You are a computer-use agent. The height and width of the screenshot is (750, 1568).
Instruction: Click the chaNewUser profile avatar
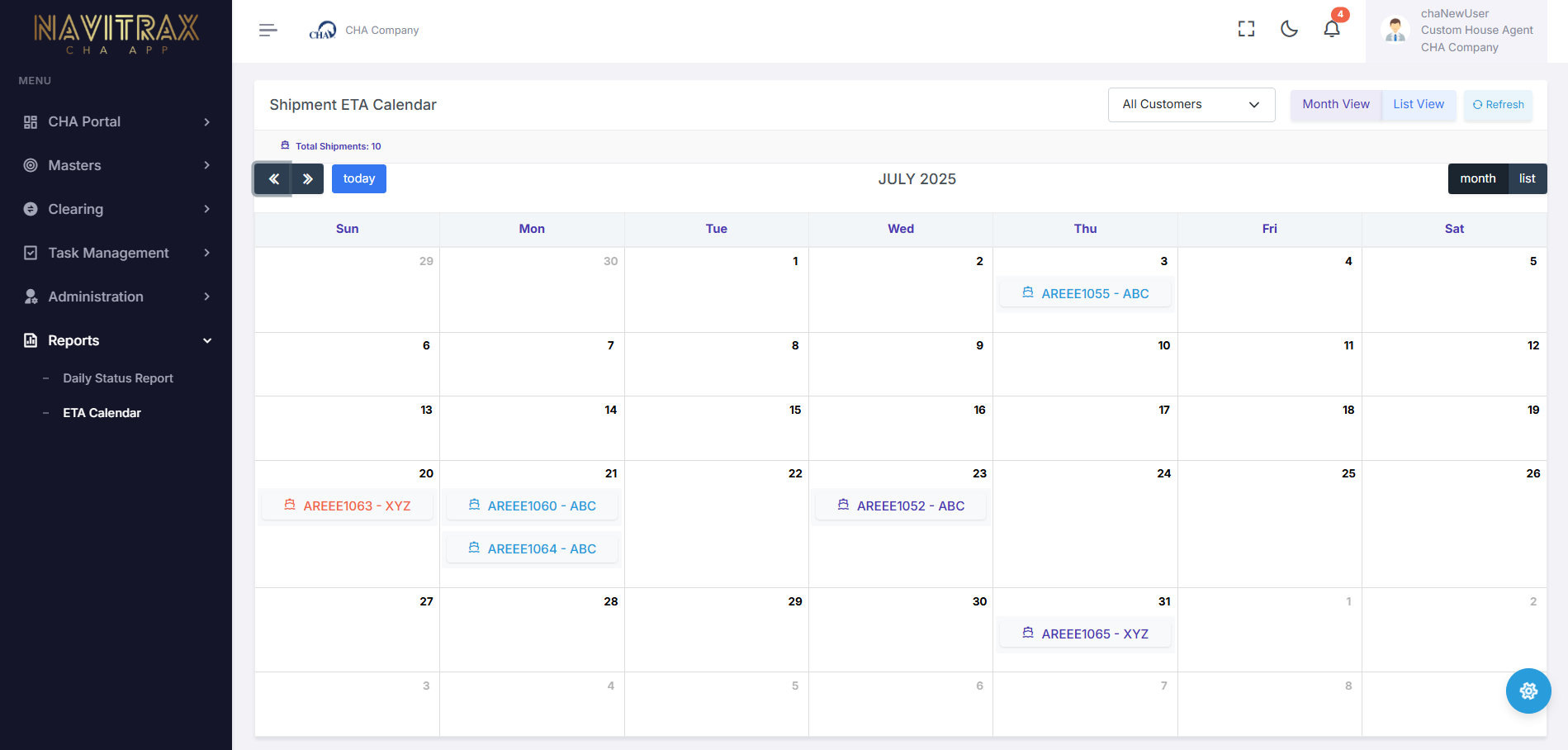pos(1395,31)
